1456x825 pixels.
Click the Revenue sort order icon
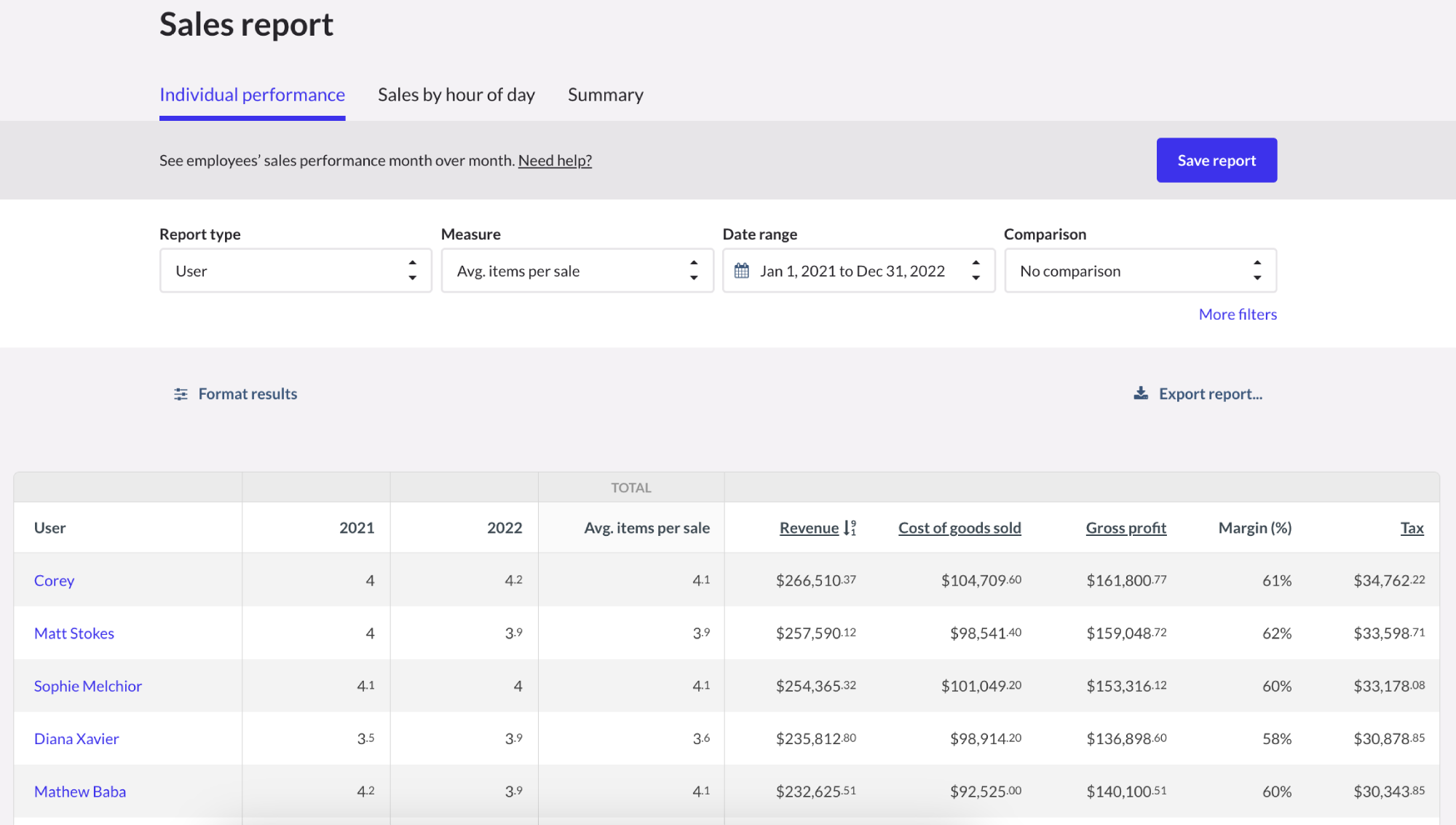(x=850, y=528)
